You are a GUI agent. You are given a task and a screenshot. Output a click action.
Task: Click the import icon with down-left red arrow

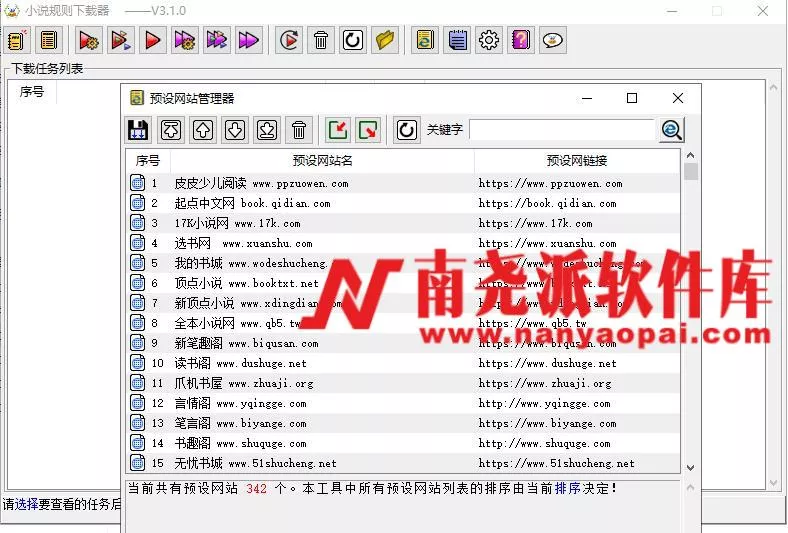click(338, 130)
